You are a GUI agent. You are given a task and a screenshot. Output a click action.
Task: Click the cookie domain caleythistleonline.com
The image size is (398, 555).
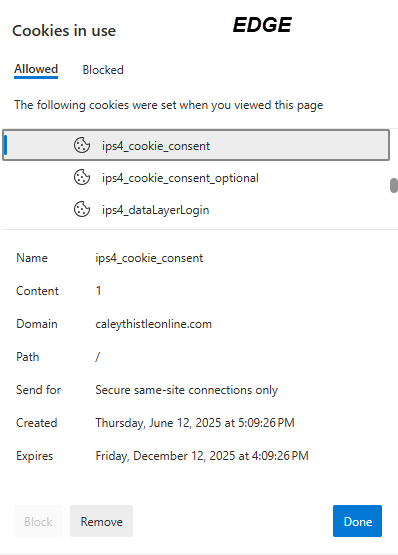153,324
